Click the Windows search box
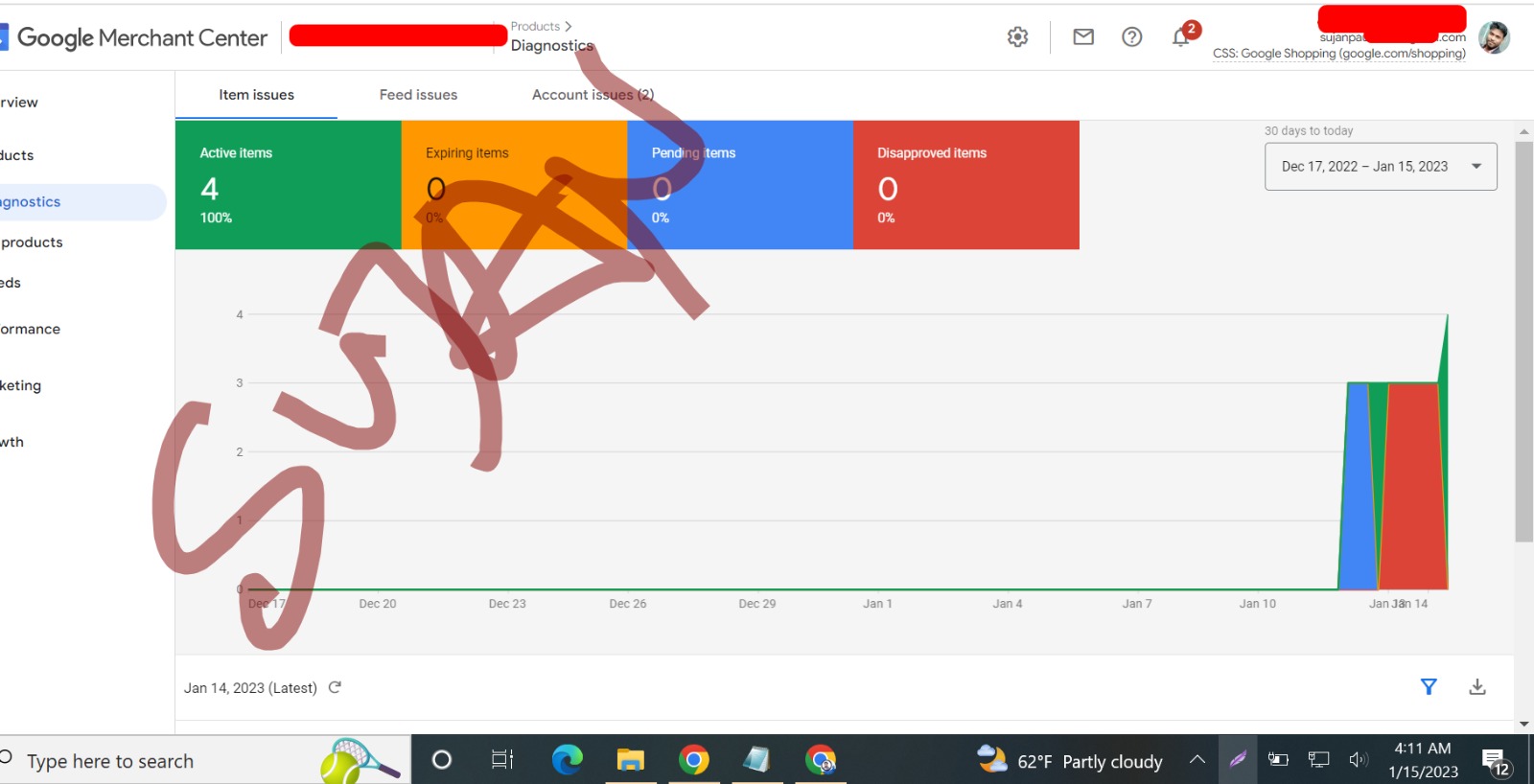This screenshot has height=784, width=1534. click(205, 760)
